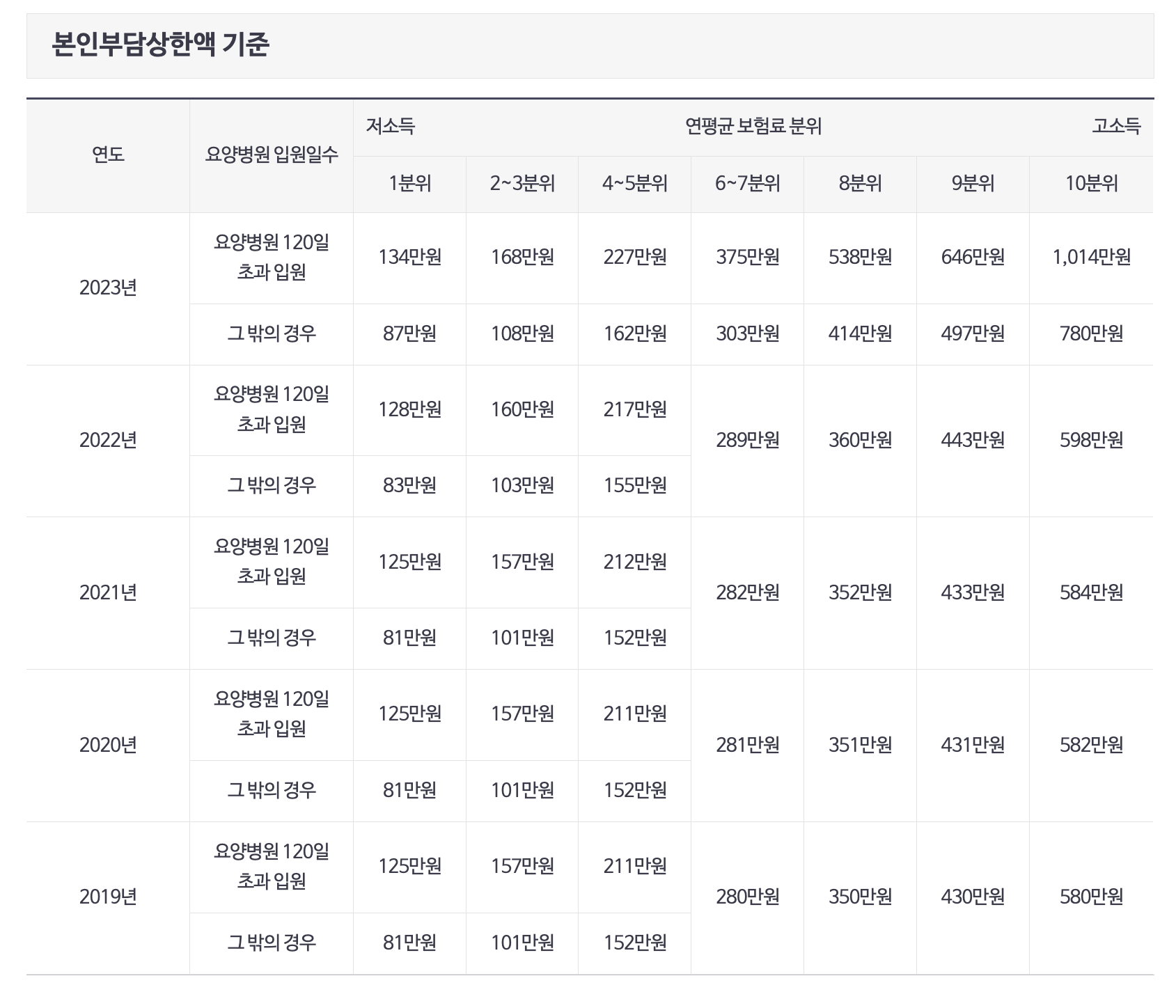Select the 2019년 row label
Viewport: 1176px width, 1008px height.
click(x=108, y=896)
